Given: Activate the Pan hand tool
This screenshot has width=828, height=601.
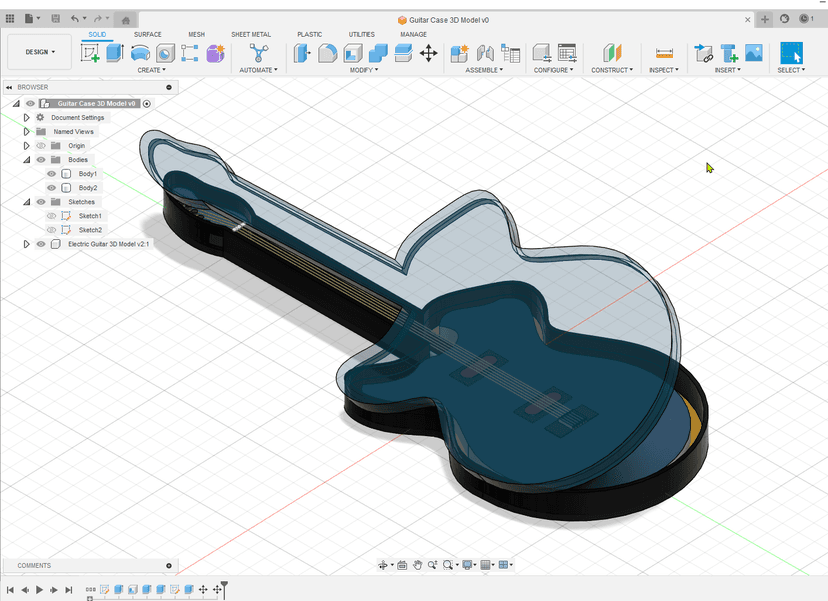Looking at the screenshot, I should [x=417, y=565].
